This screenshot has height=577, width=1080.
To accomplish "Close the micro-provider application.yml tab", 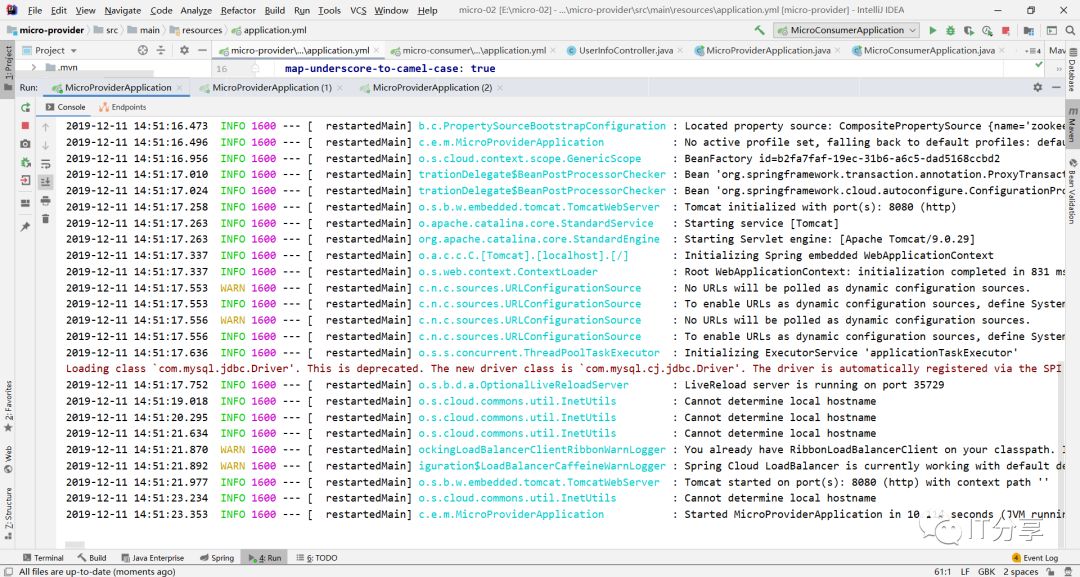I will [377, 50].
